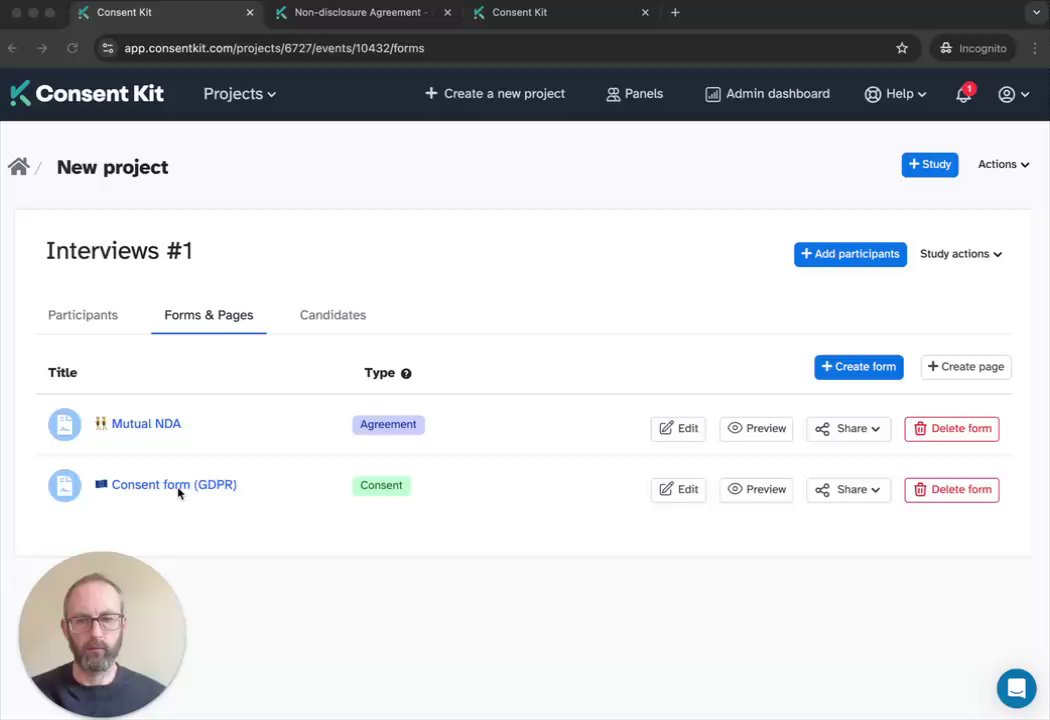Open Share dropdown for Mutual NDA
The height and width of the screenshot is (720, 1050).
point(848,429)
